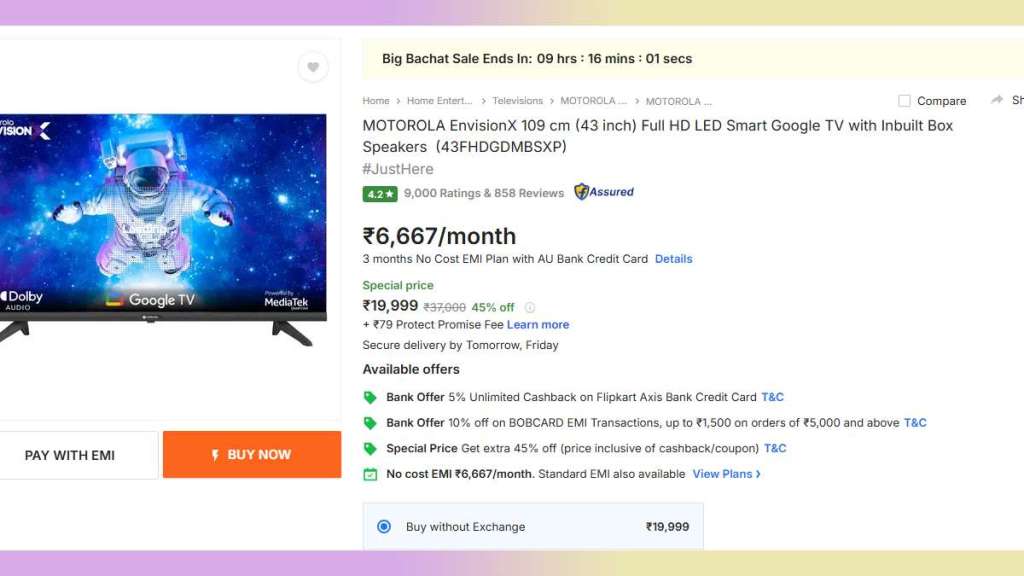Click the calendar icon on No cost EMI row

click(x=370, y=474)
